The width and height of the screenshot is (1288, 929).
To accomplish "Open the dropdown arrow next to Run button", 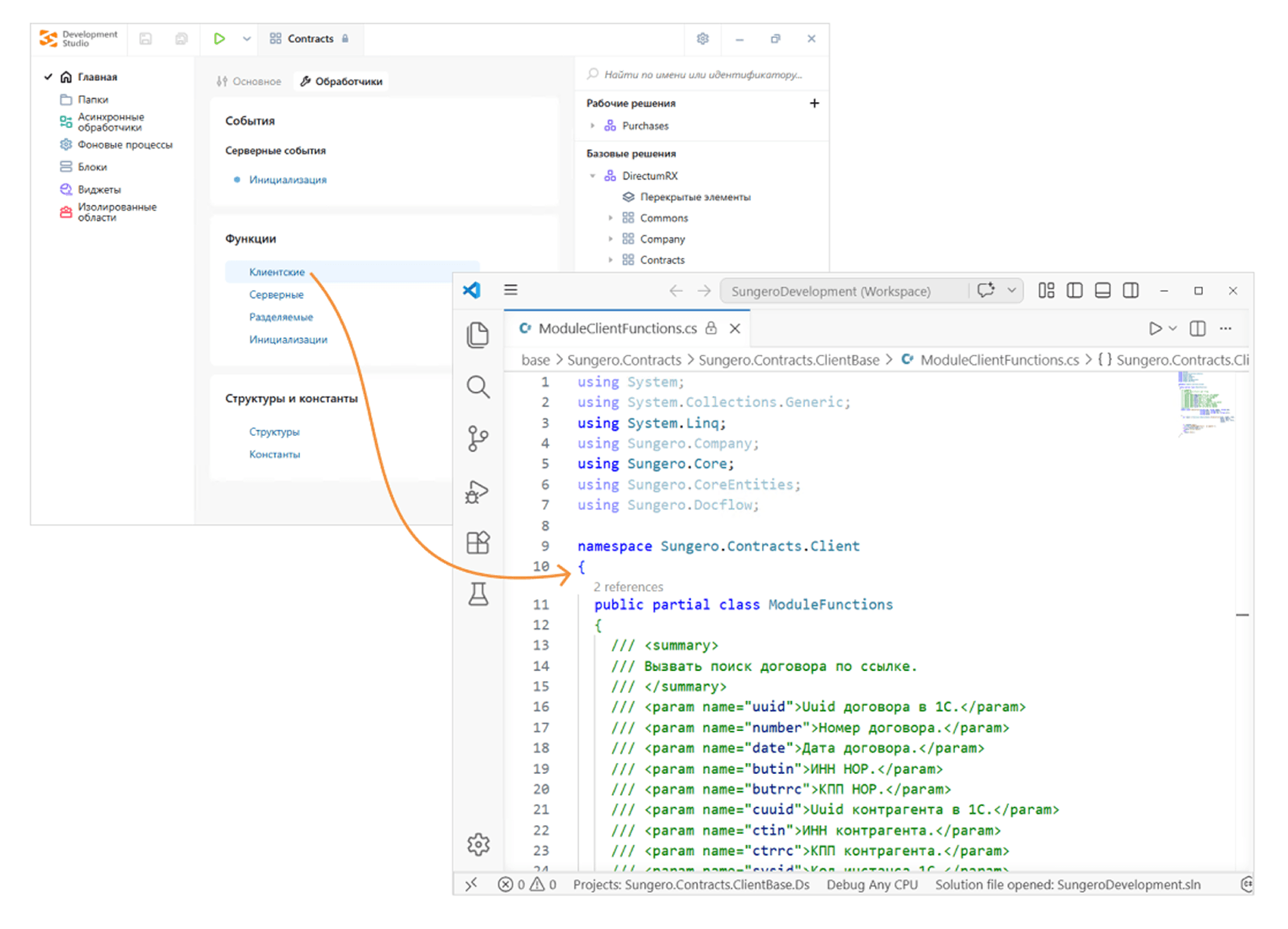I will tap(246, 39).
